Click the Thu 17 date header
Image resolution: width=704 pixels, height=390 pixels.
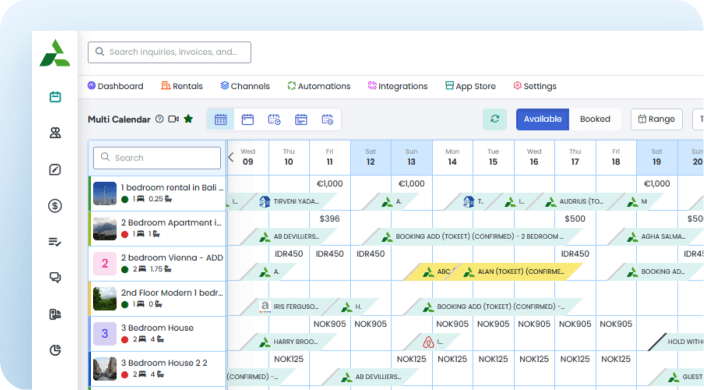[575, 158]
